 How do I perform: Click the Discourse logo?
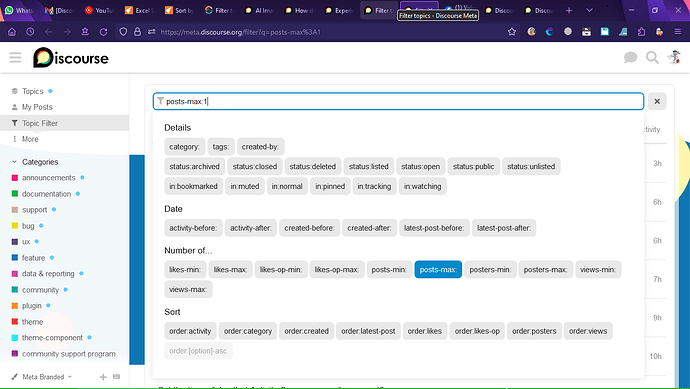tap(71, 58)
